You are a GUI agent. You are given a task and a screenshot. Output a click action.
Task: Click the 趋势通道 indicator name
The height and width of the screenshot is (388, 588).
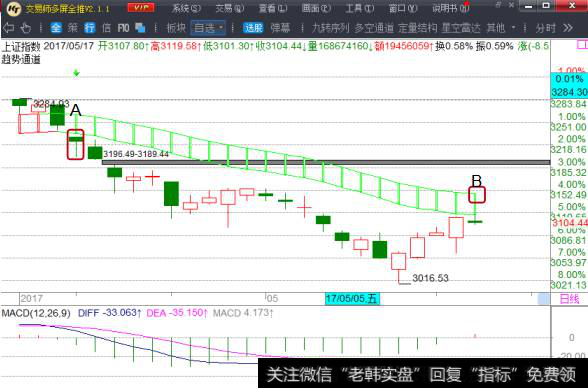21,59
